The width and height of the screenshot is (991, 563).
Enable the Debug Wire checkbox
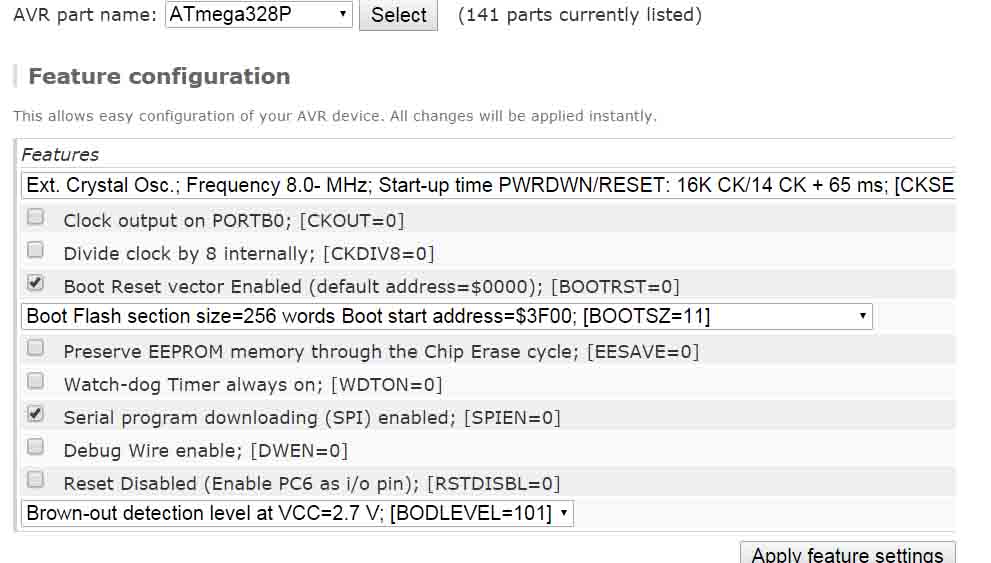(x=36, y=447)
